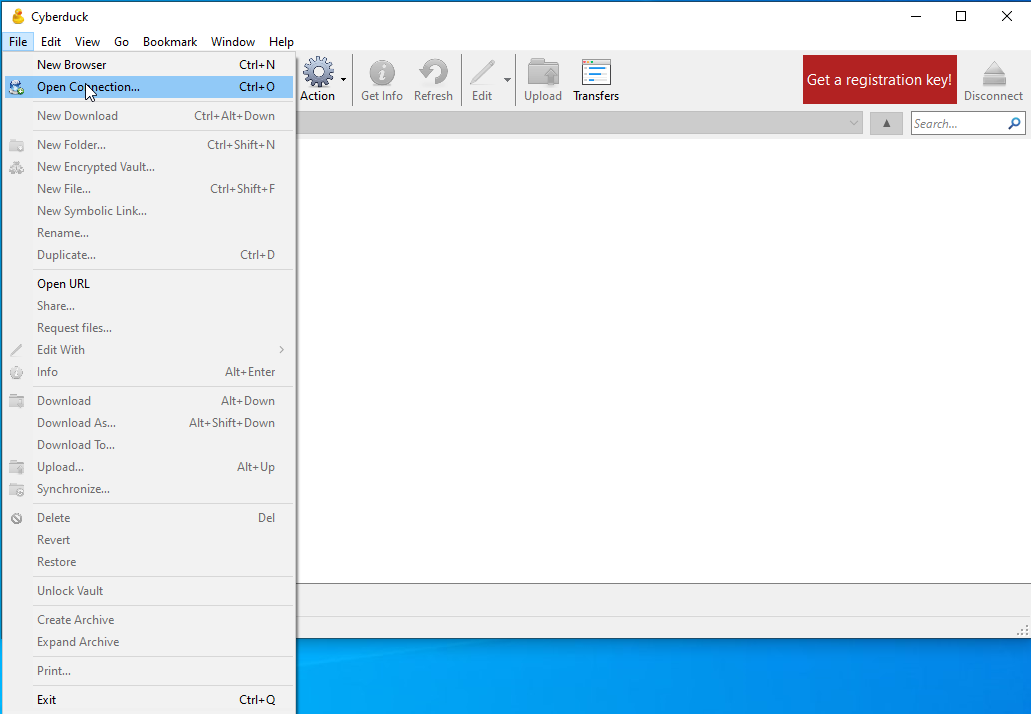Click the Edit With pencil icon

16,350
